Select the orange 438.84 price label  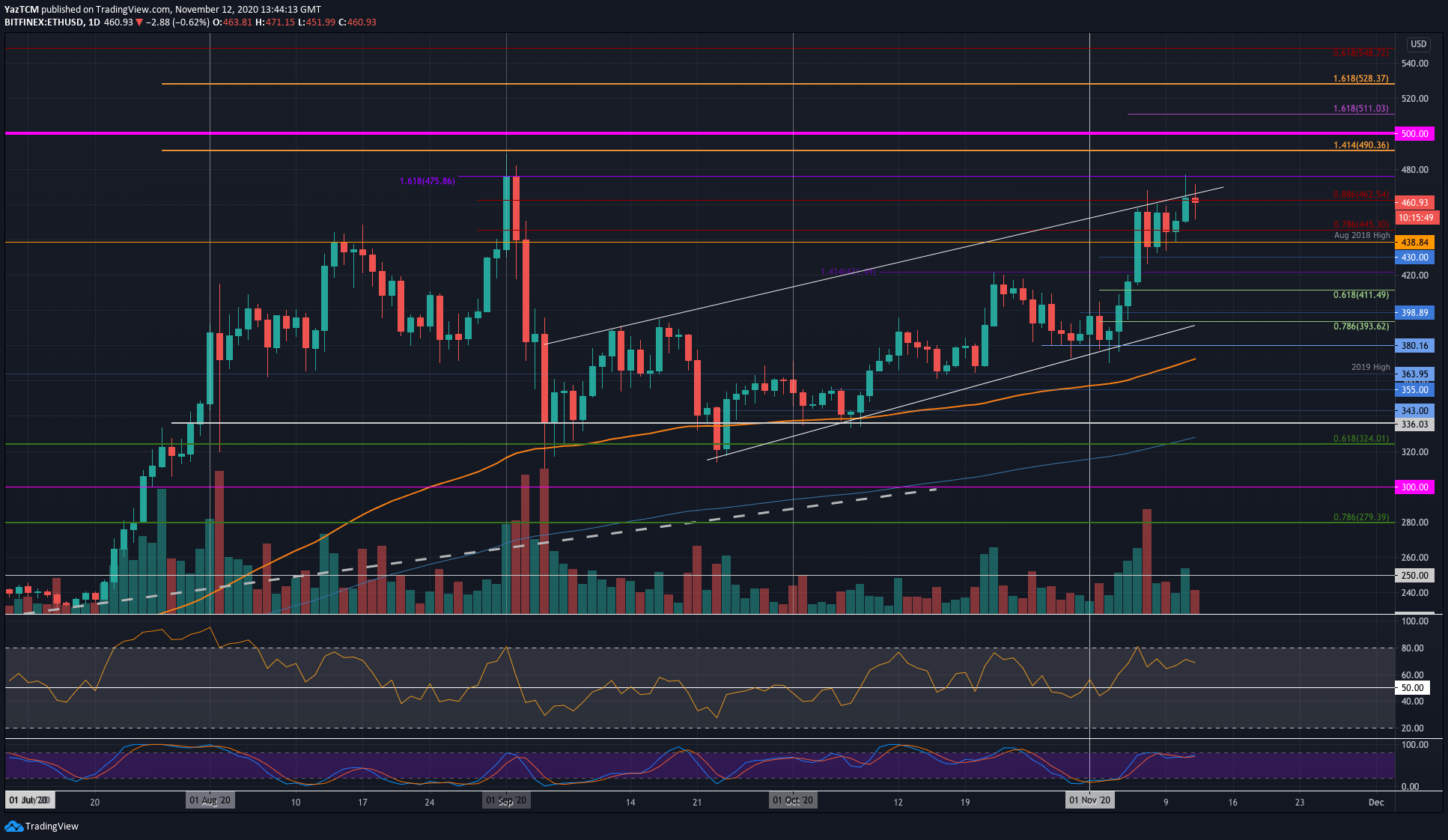[1414, 243]
